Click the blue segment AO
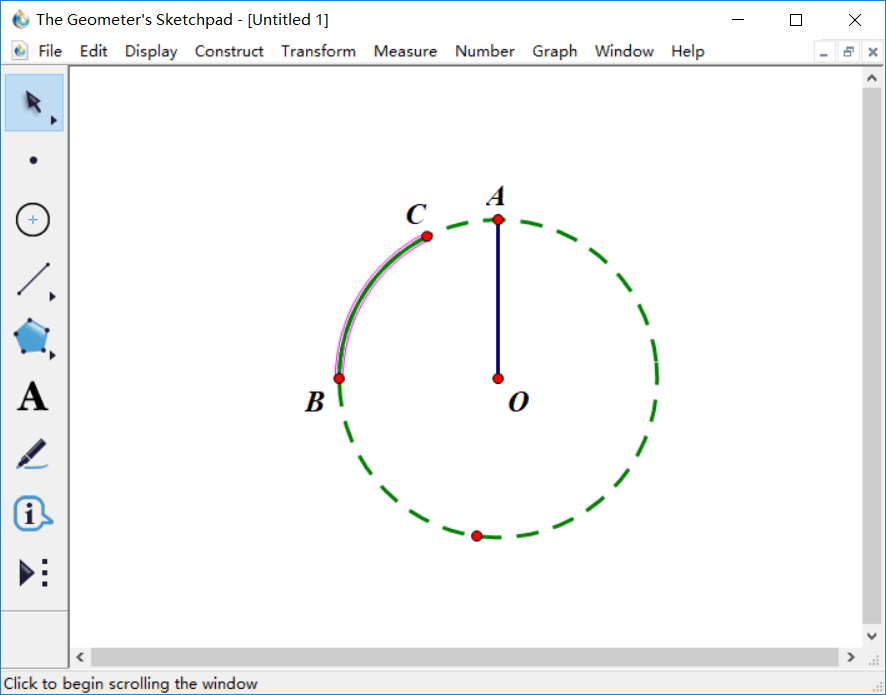886x695 pixels. (498, 300)
